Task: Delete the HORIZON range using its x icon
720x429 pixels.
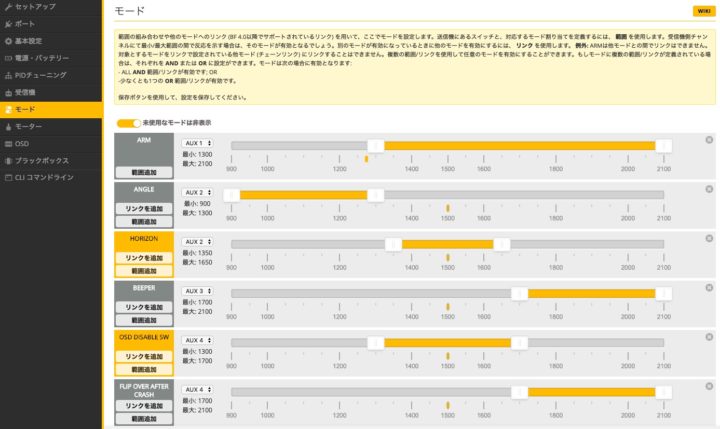Action: pyautogui.click(x=709, y=238)
